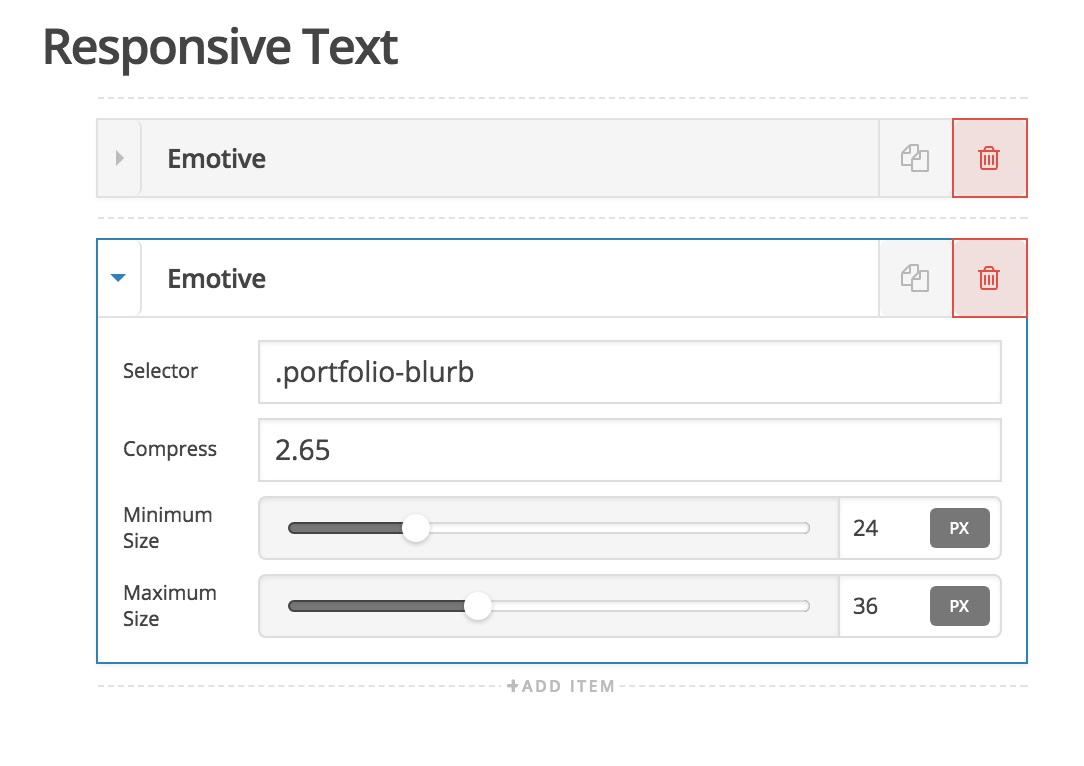The image size is (1084, 766).
Task: Toggle the PX unit button for Minimum Size
Action: click(960, 528)
